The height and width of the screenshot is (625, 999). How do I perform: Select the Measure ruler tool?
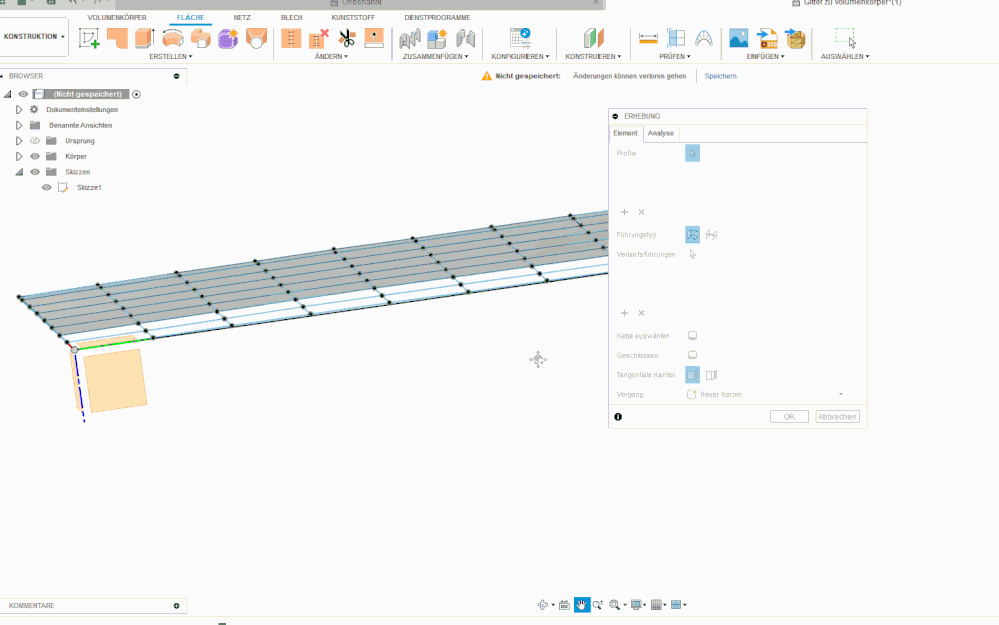pyautogui.click(x=648, y=38)
